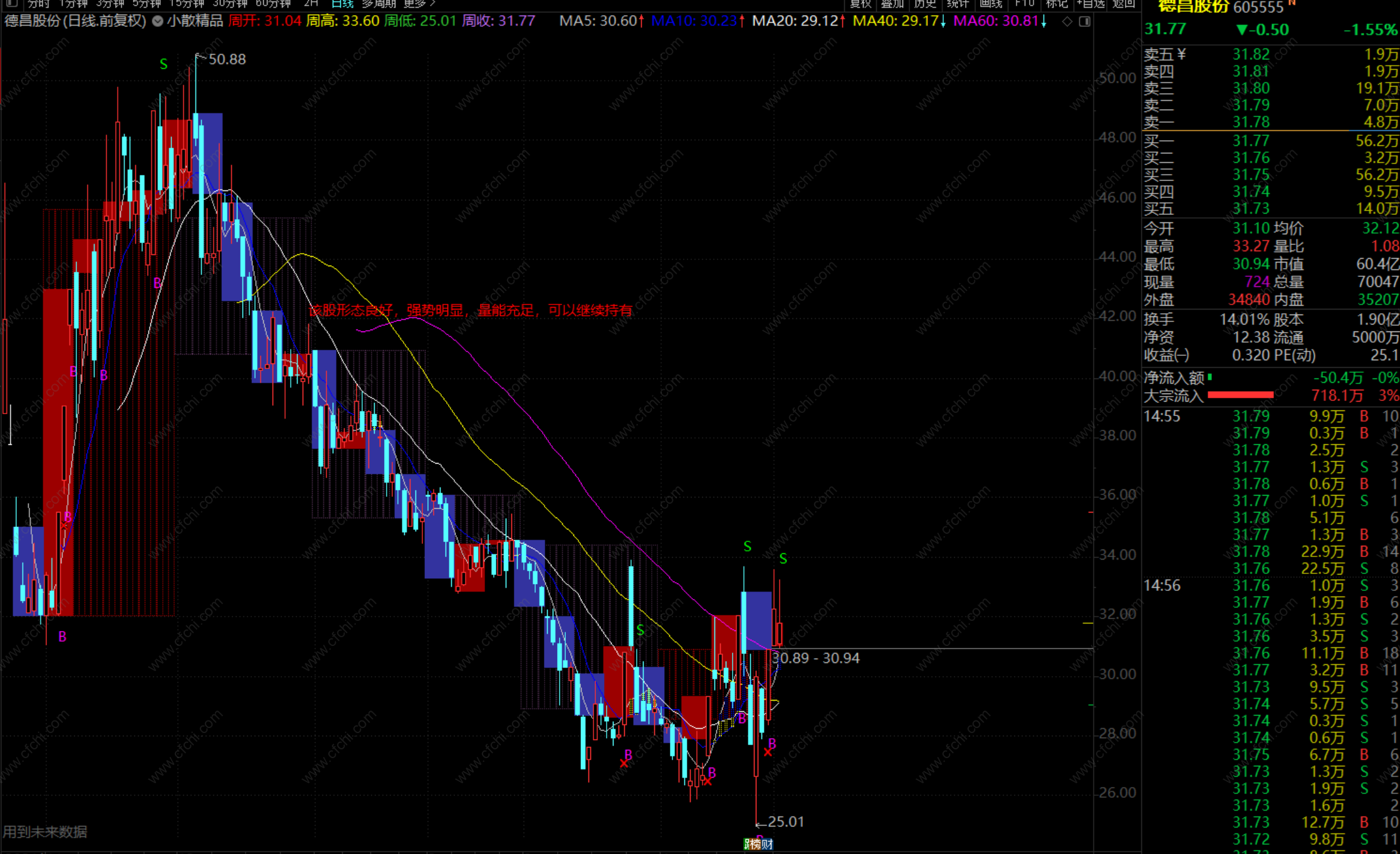This screenshot has width=1400, height=854.
Task: Click the 龙榜财 badge at chart bottom
Action: coord(758,845)
